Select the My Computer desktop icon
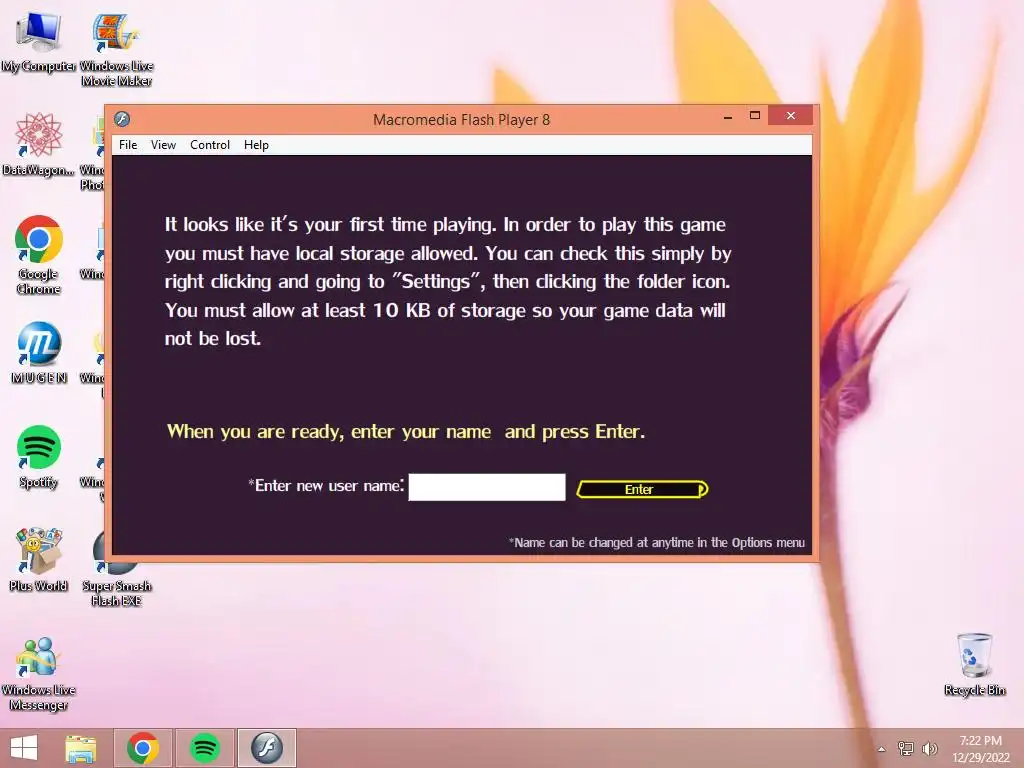The width and height of the screenshot is (1024, 768). point(39,42)
